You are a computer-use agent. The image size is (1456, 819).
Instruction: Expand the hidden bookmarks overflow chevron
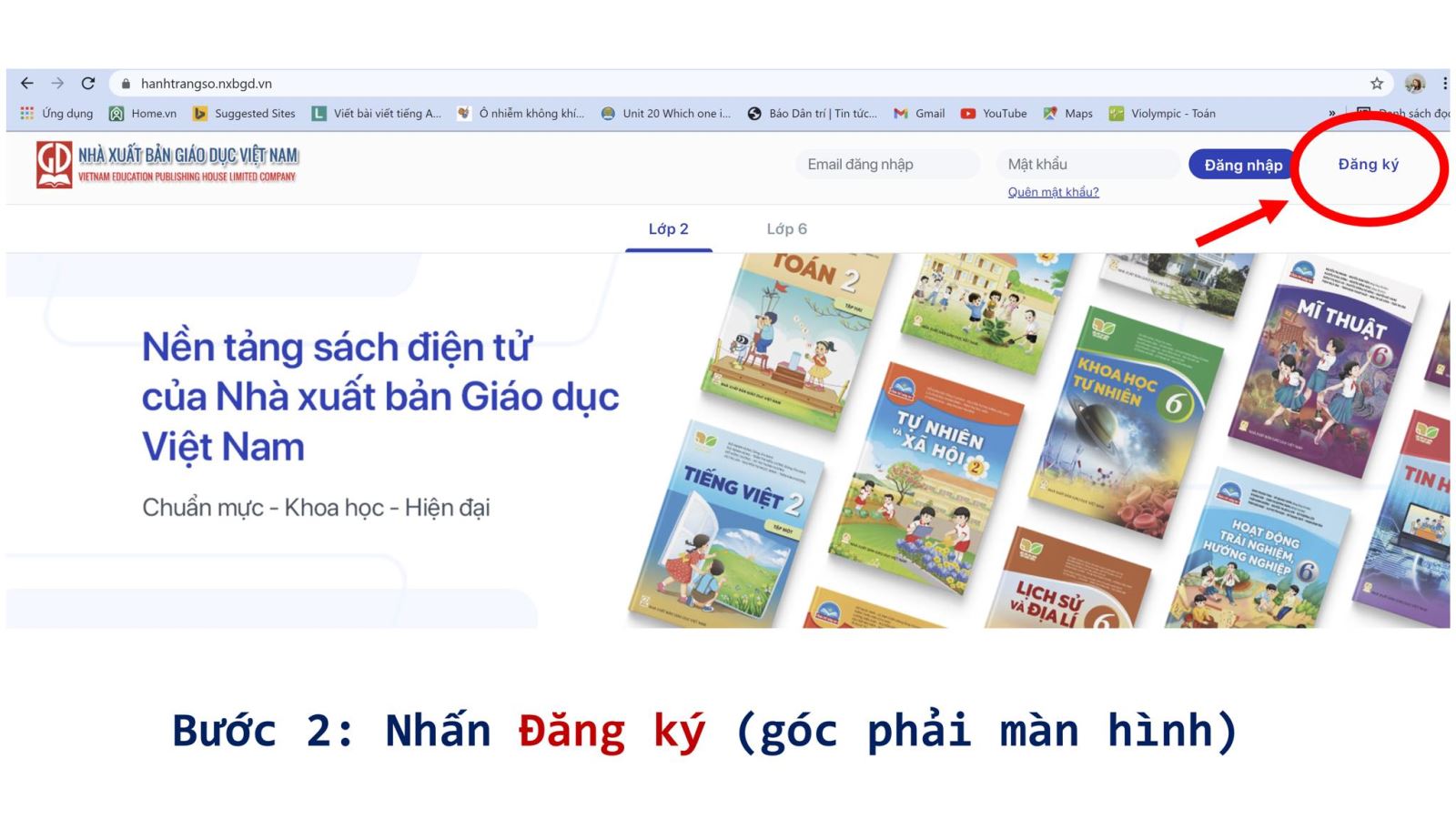[1332, 114]
